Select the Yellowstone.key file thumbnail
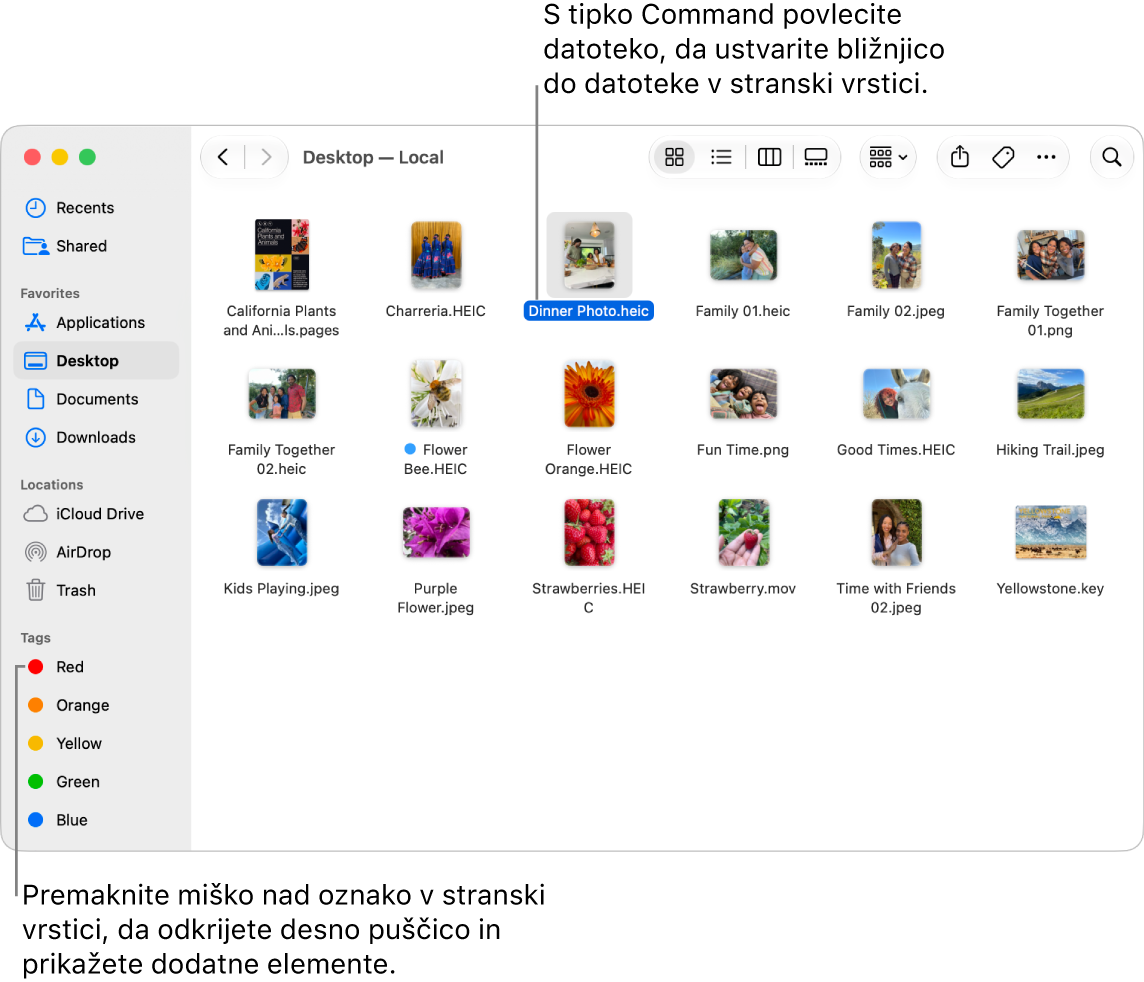1144x982 pixels. click(x=1050, y=533)
